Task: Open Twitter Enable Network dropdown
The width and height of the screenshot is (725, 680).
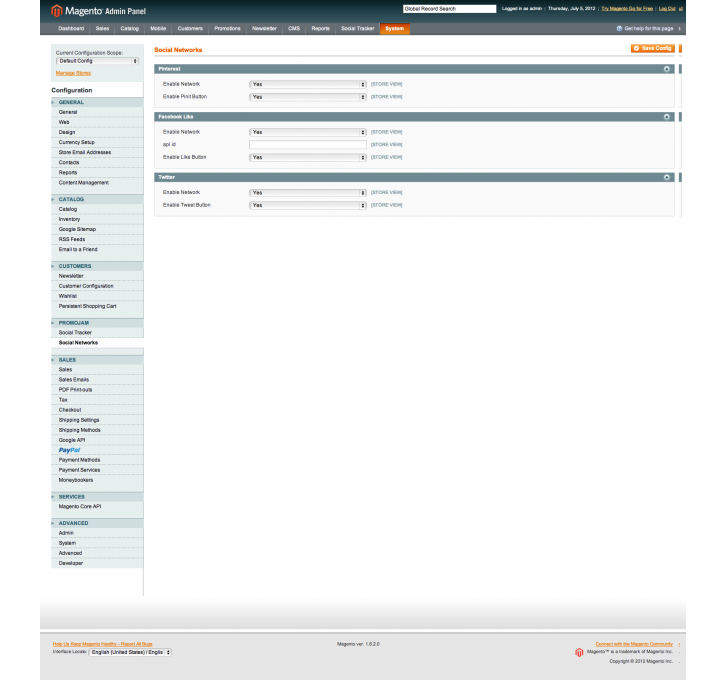Action: (x=307, y=193)
